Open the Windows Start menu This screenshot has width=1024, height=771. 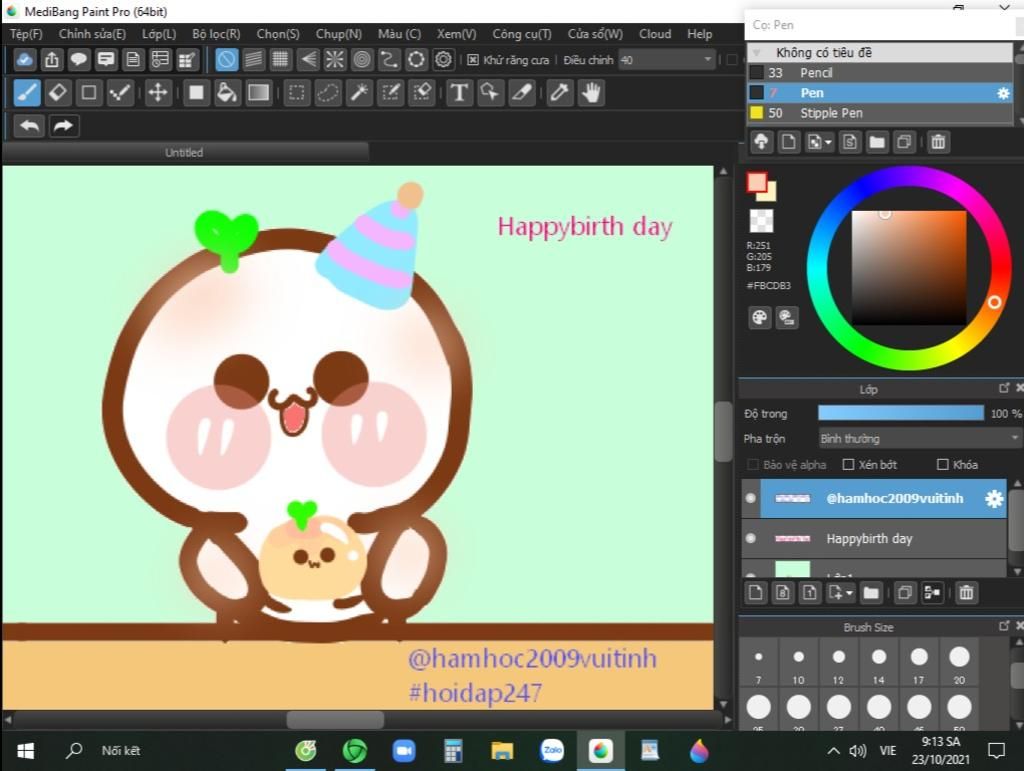(25, 751)
